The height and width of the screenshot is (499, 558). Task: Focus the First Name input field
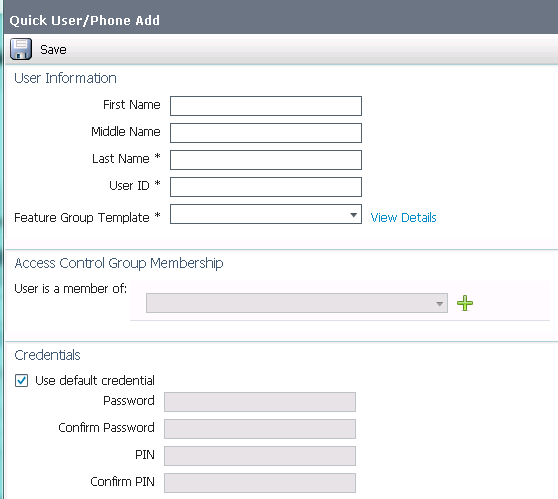click(x=266, y=106)
